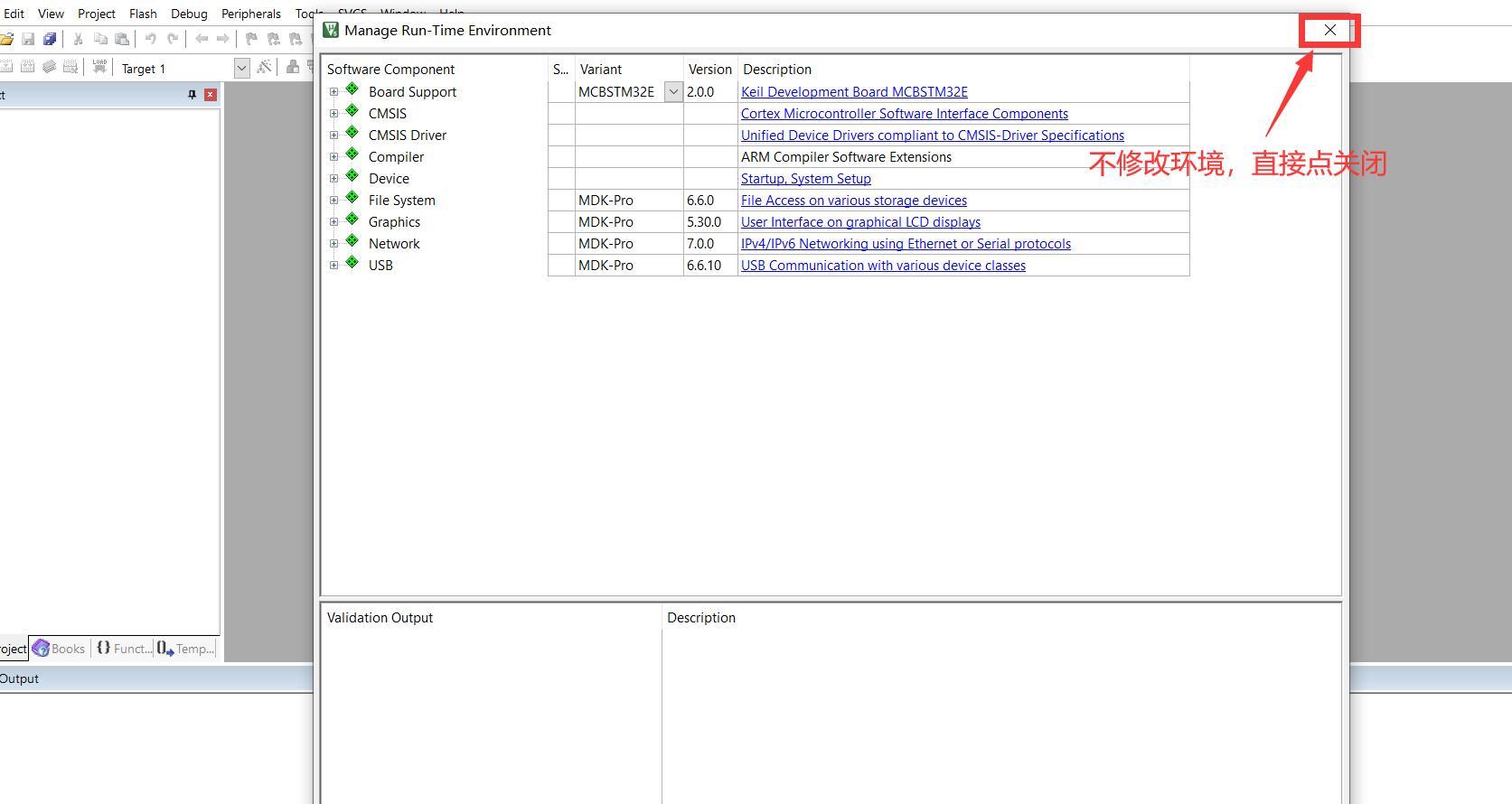Save the current file
This screenshot has height=804, width=1512.
tap(28, 39)
